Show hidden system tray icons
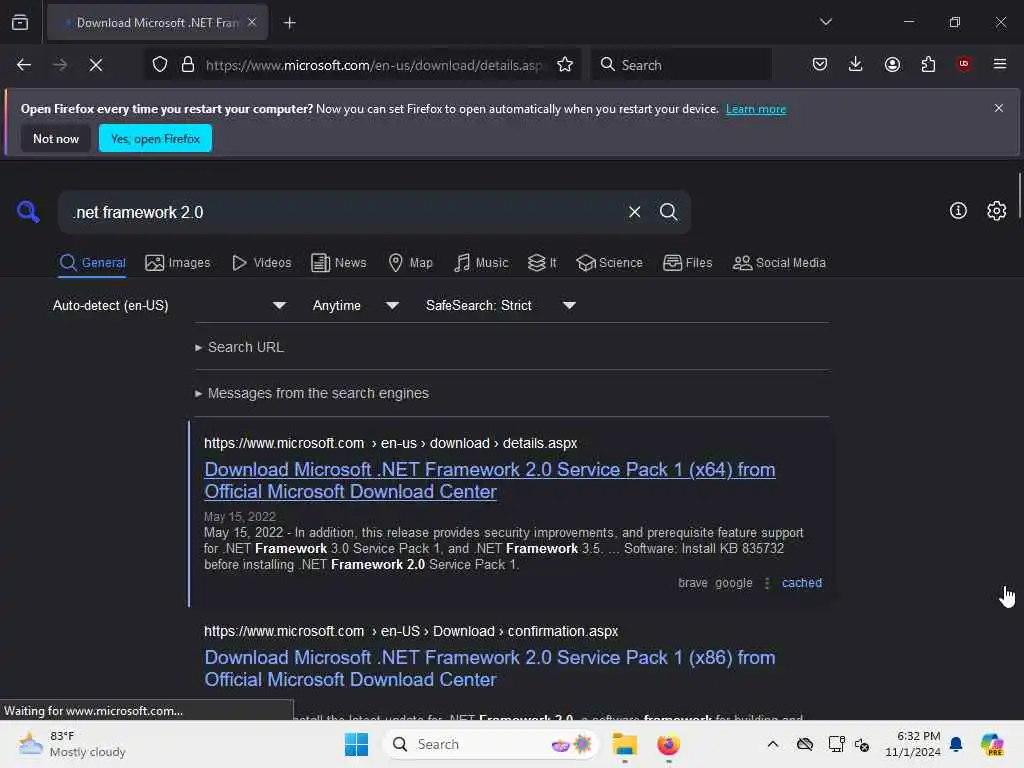Screen dimensions: 1024x768 pos(773,744)
